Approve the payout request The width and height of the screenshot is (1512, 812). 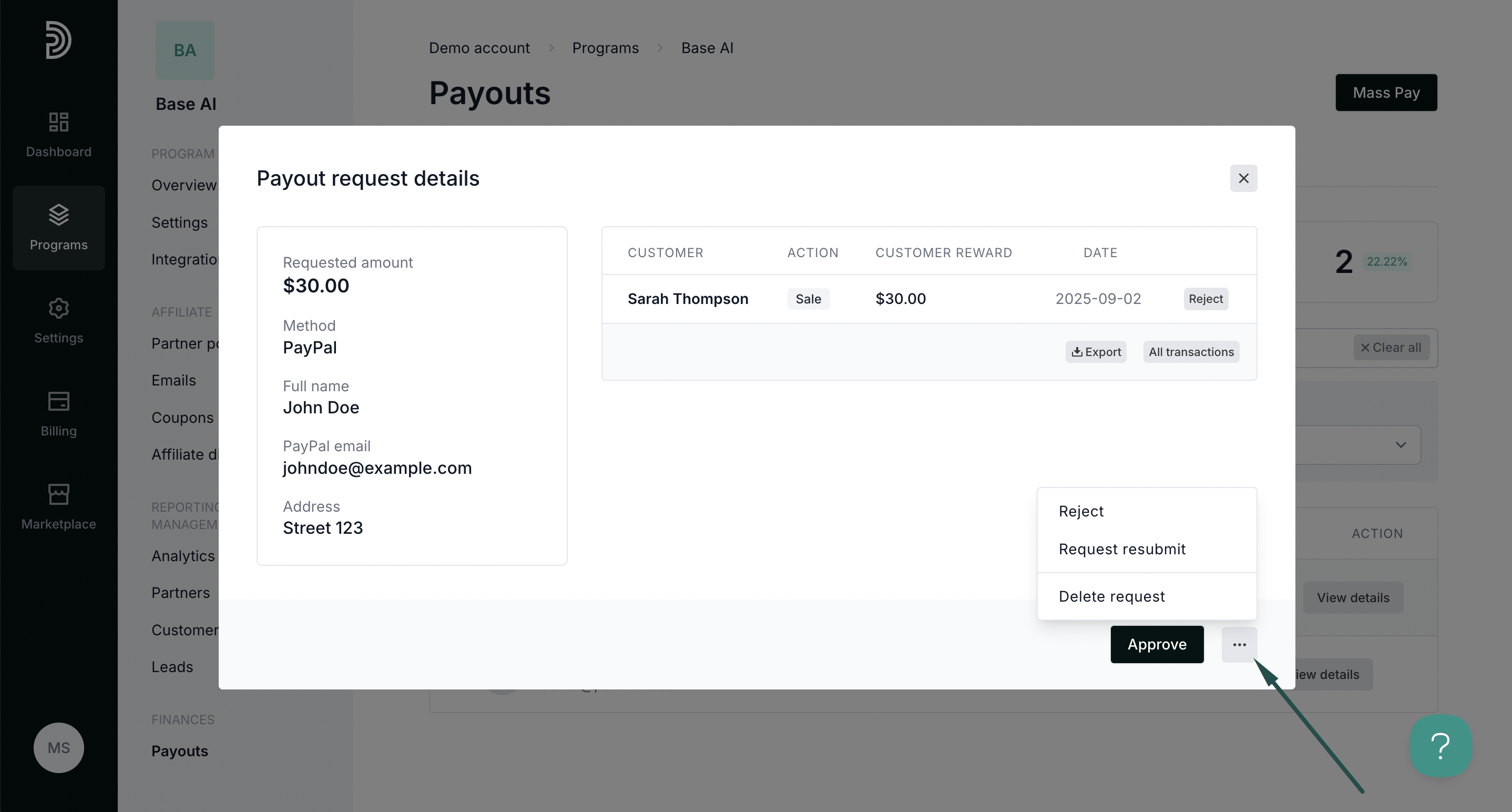point(1157,644)
